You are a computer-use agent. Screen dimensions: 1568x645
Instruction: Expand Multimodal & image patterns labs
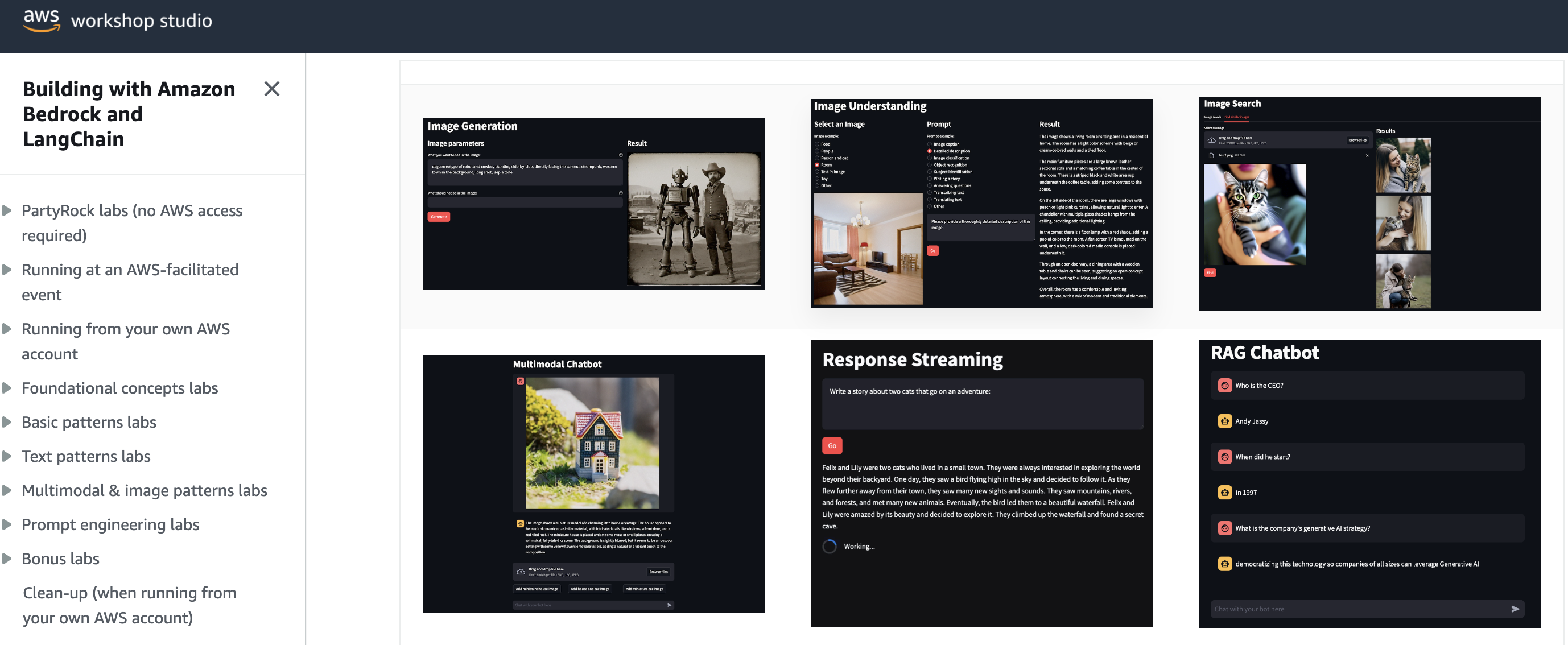click(8, 490)
